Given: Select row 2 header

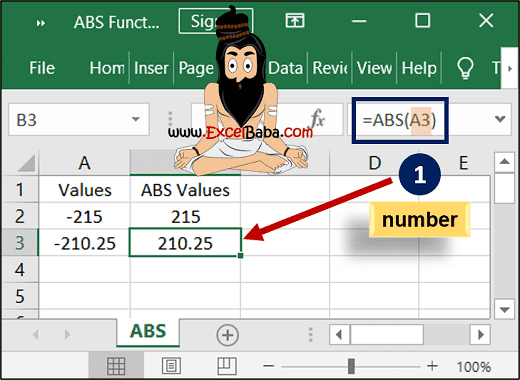Looking at the screenshot, I should pos(20,216).
